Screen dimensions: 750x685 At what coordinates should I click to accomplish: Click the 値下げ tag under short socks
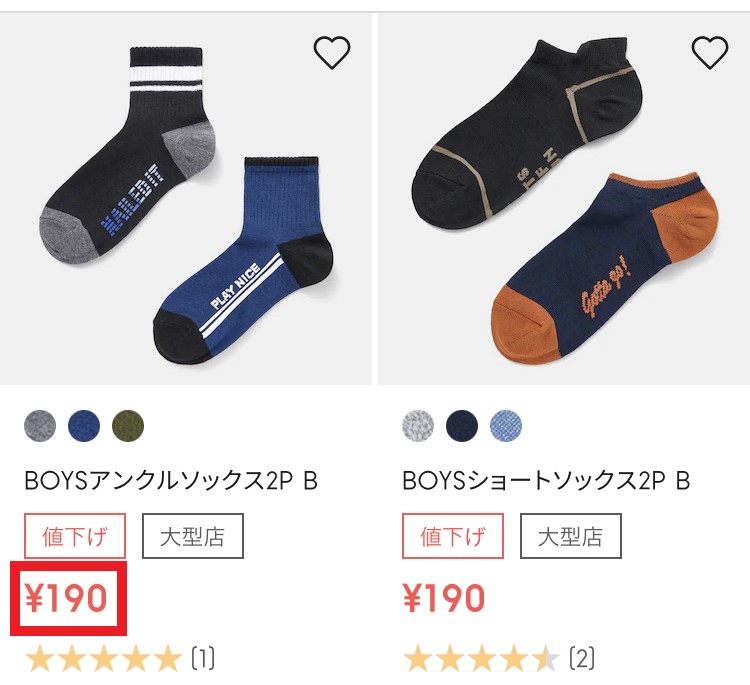point(452,536)
